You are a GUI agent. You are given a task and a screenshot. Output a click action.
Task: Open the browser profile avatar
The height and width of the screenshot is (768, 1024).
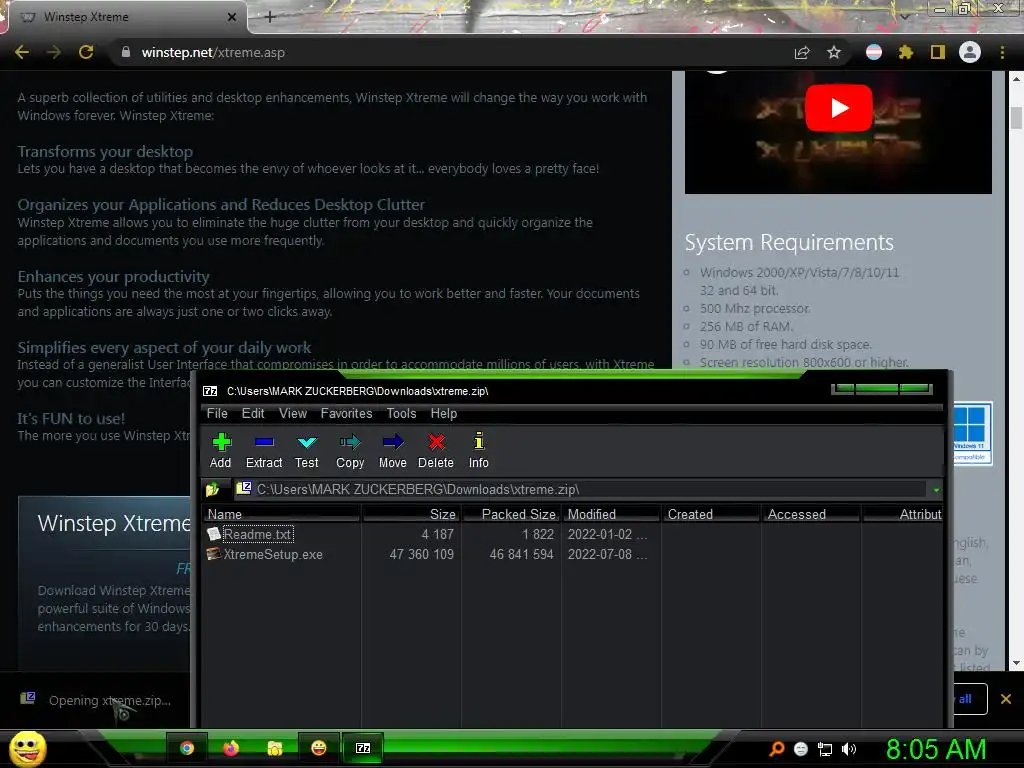(970, 52)
